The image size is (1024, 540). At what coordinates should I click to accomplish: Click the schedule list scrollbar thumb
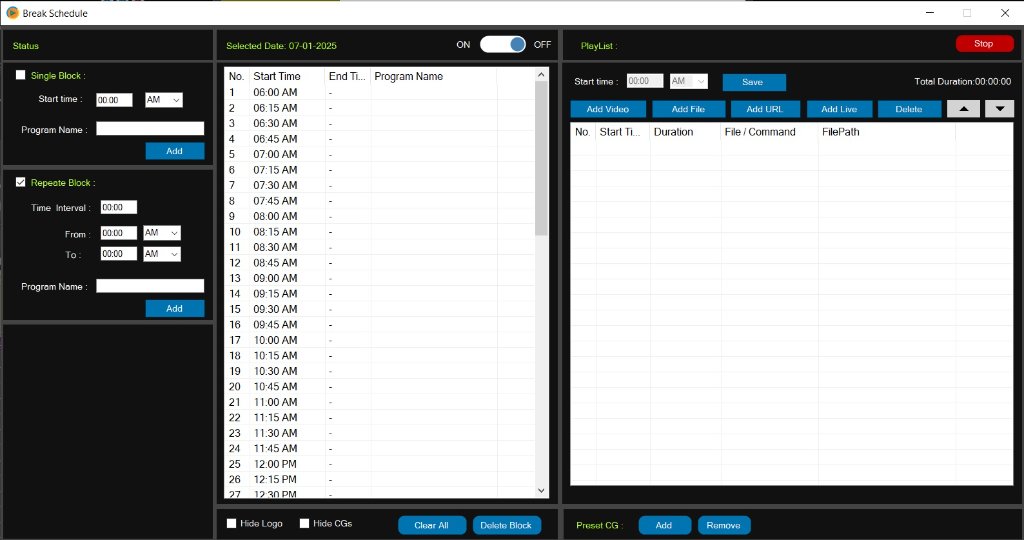(541, 158)
